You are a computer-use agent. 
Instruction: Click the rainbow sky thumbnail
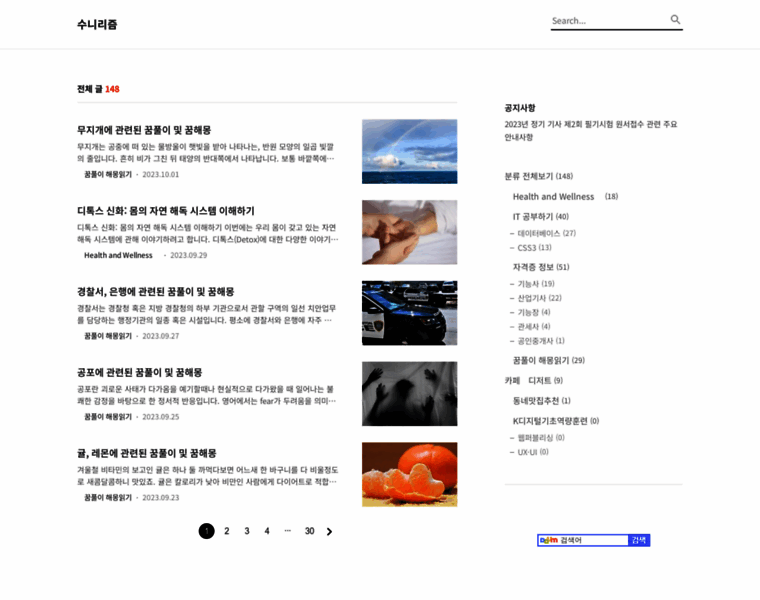click(x=410, y=152)
